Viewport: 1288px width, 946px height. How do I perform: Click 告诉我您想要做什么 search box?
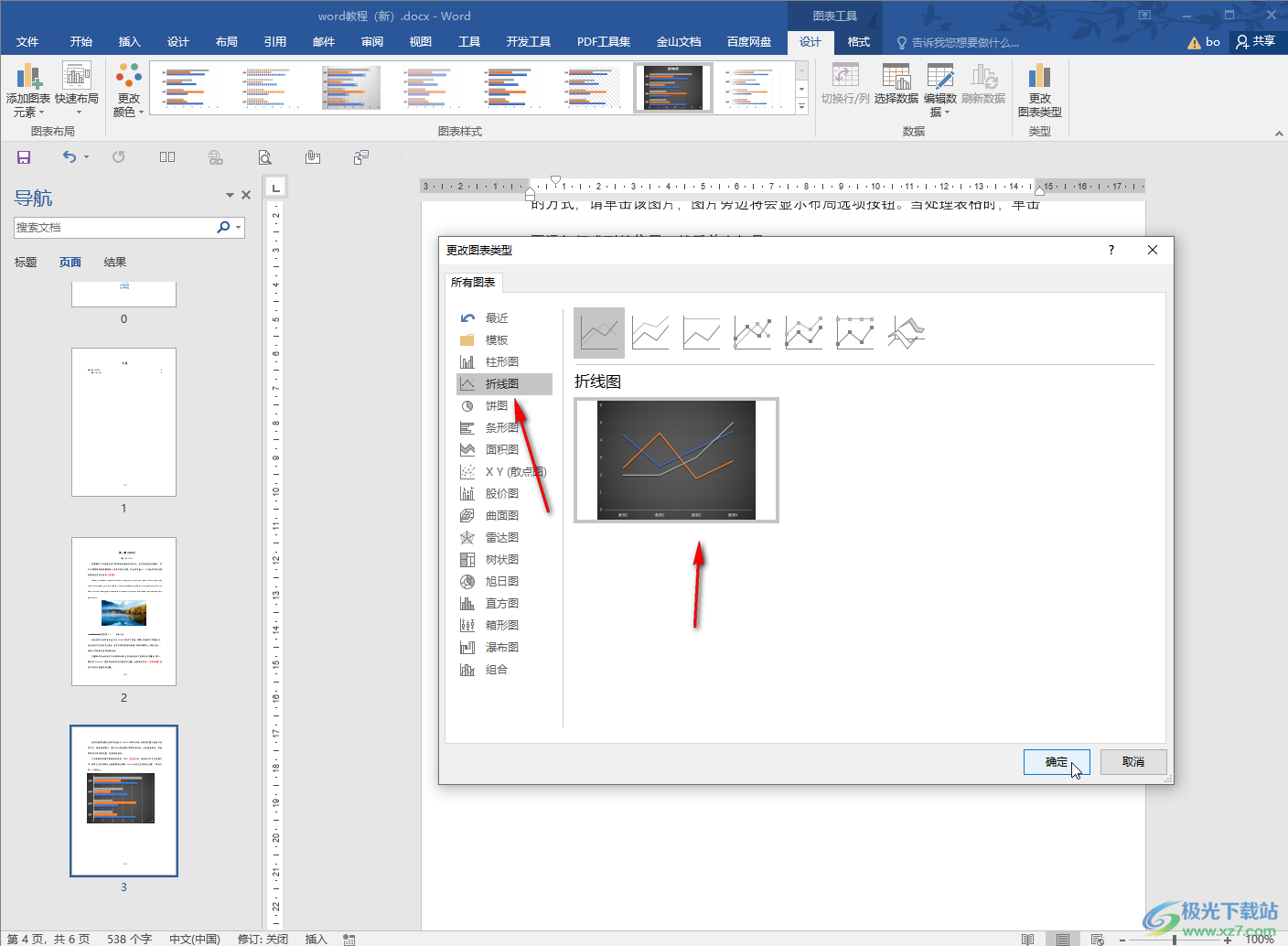(958, 43)
